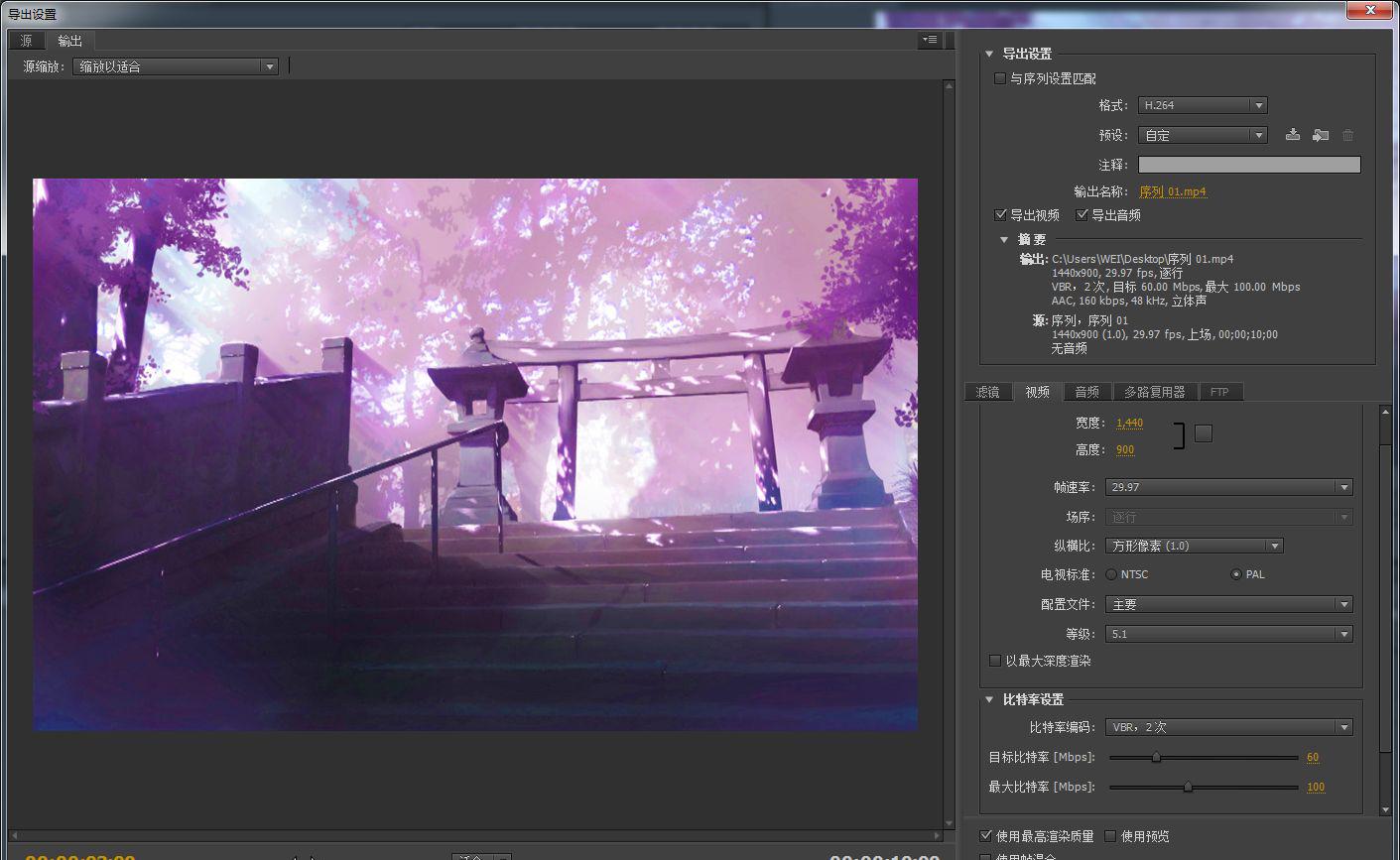Open the 比特率编码 dropdown
The width and height of the screenshot is (1400, 860).
pyautogui.click(x=1229, y=727)
